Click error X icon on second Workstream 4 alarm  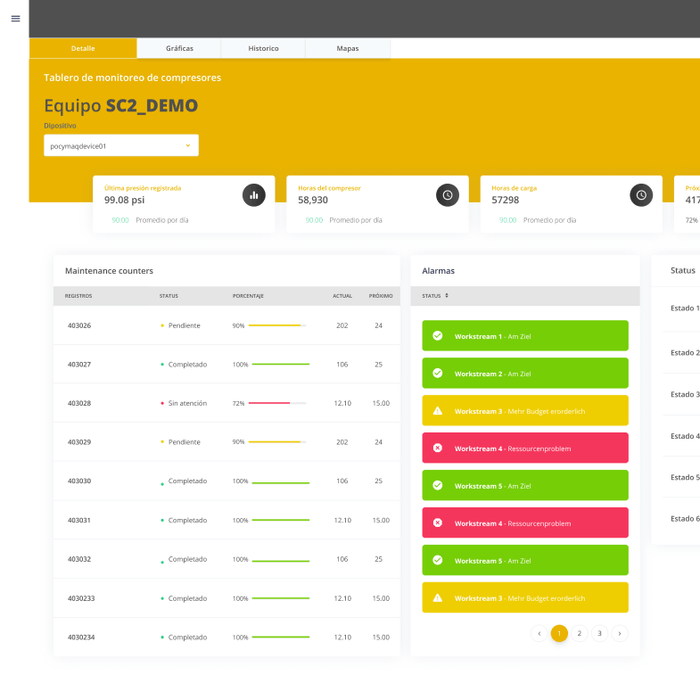pyautogui.click(x=438, y=523)
